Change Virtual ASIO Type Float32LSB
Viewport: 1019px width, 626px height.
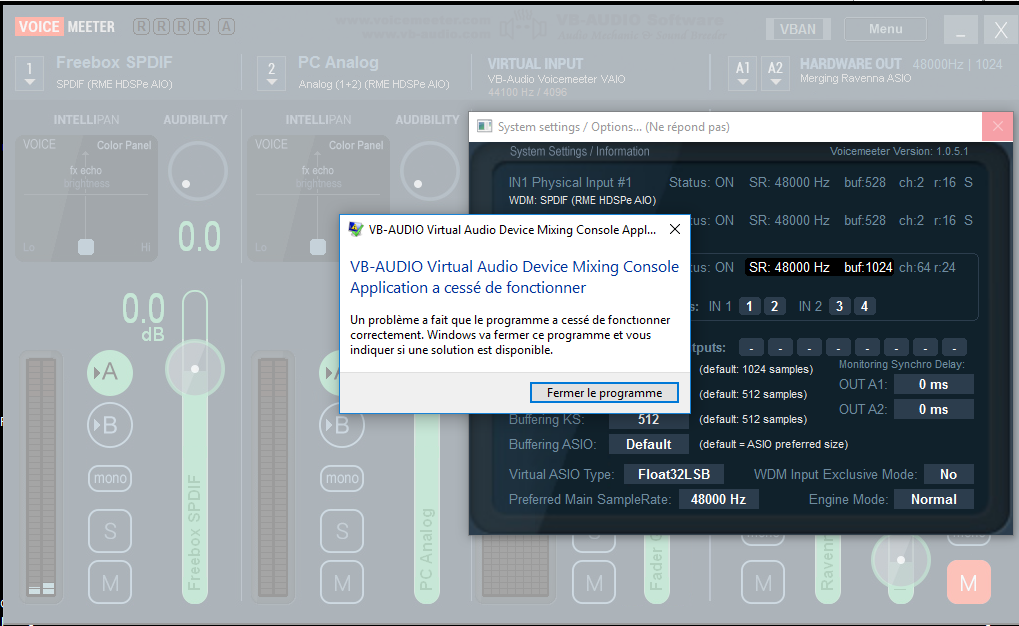point(673,475)
